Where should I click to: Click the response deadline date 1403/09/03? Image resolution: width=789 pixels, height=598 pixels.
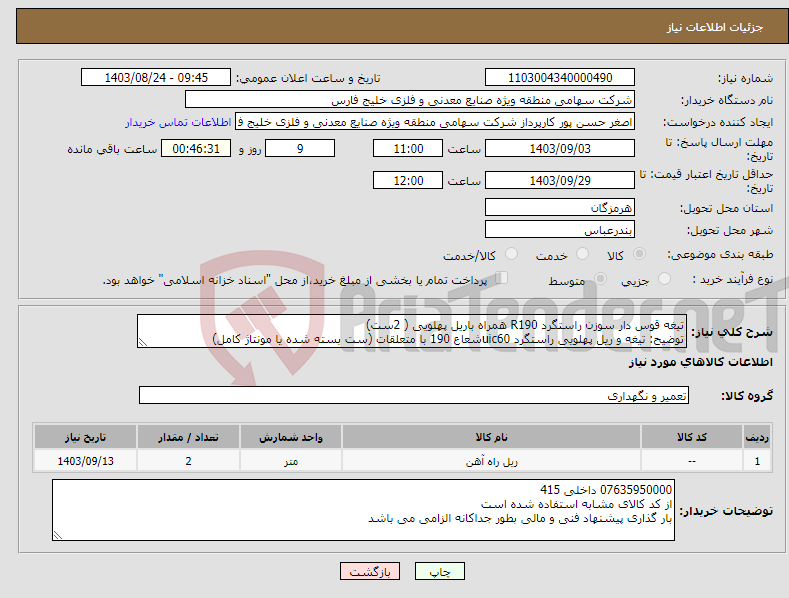560,148
